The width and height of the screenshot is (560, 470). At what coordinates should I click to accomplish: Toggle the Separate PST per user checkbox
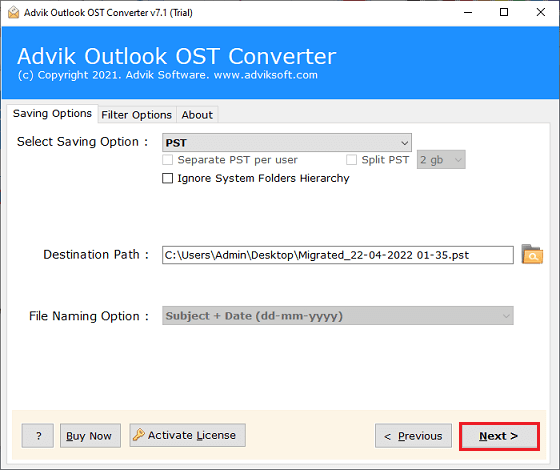coord(168,160)
